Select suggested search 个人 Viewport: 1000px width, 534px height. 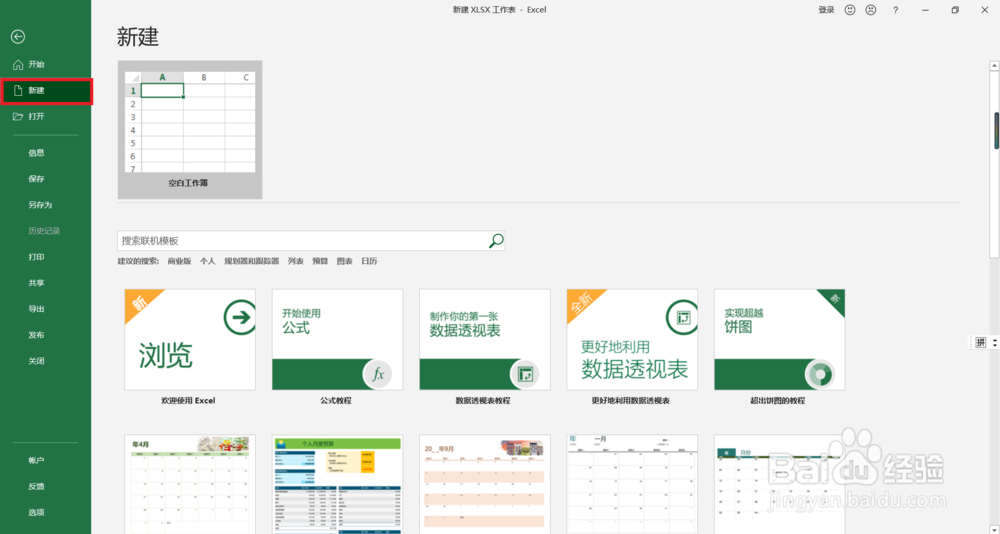click(207, 262)
